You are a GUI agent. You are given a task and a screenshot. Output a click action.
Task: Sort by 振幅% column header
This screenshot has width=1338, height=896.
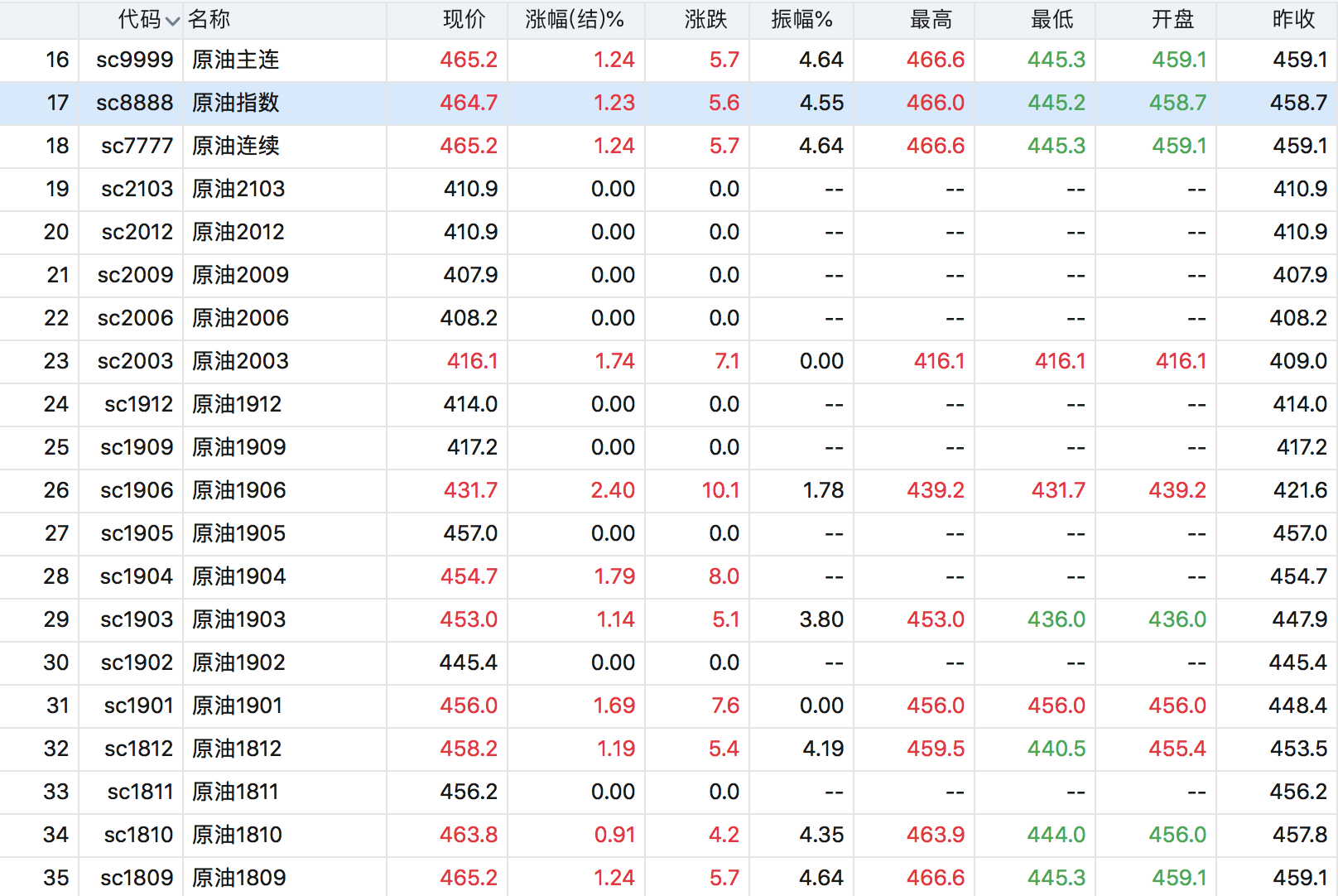pyautogui.click(x=801, y=19)
